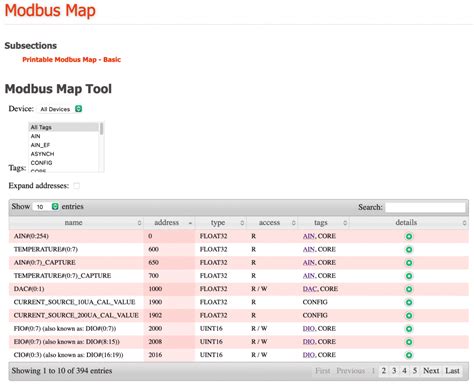Go to page 5 of the table
The height and width of the screenshot is (387, 474).
pyautogui.click(x=415, y=371)
